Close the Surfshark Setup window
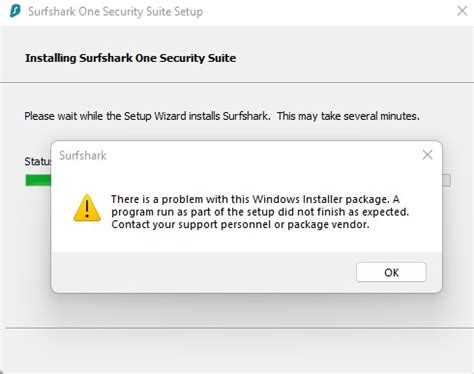The width and height of the screenshot is (474, 374). [462, 11]
